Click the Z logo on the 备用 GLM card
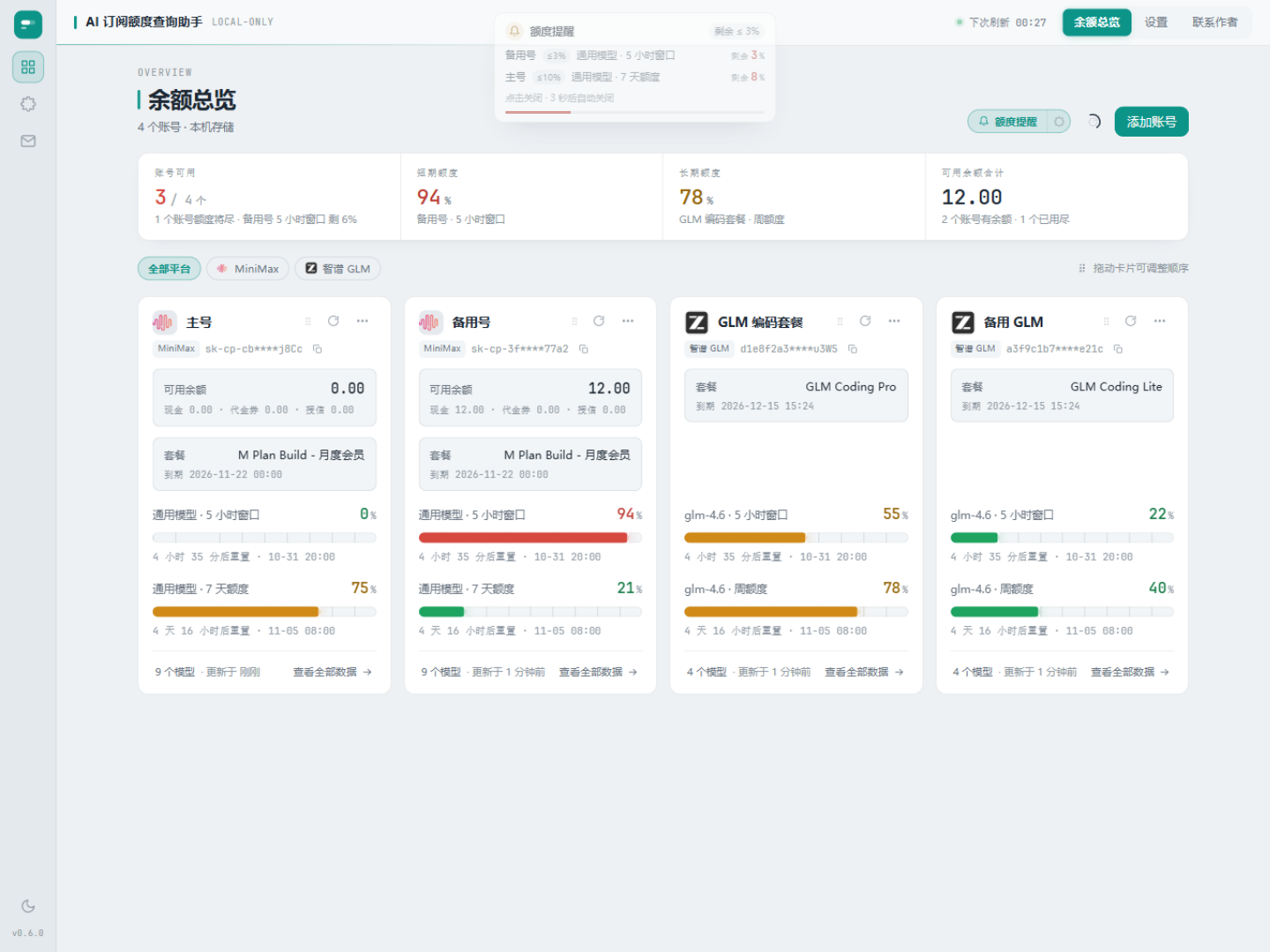Viewport: 1270px width, 952px height. [962, 323]
